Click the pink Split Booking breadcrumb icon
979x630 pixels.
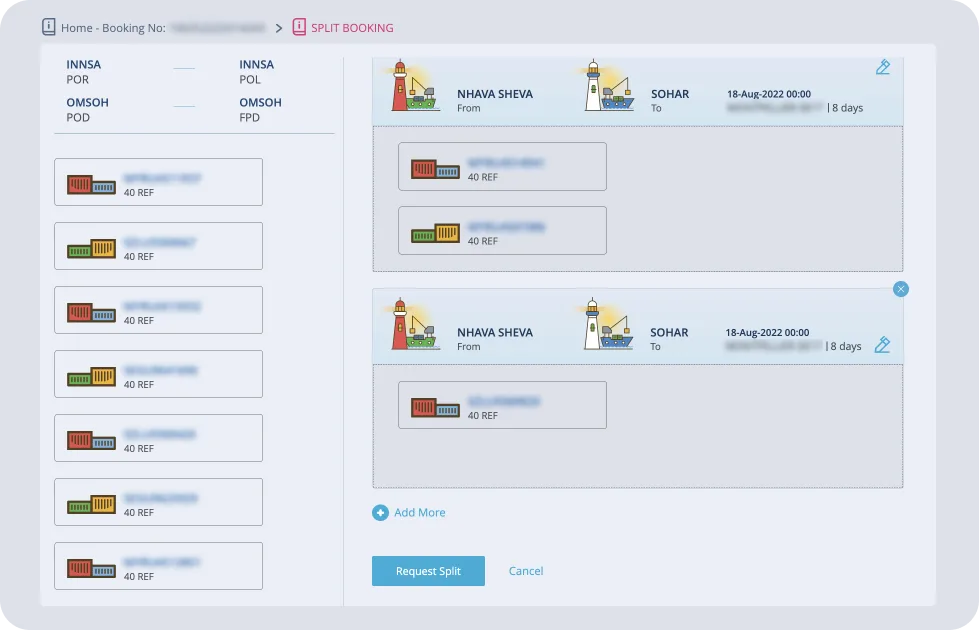point(299,27)
